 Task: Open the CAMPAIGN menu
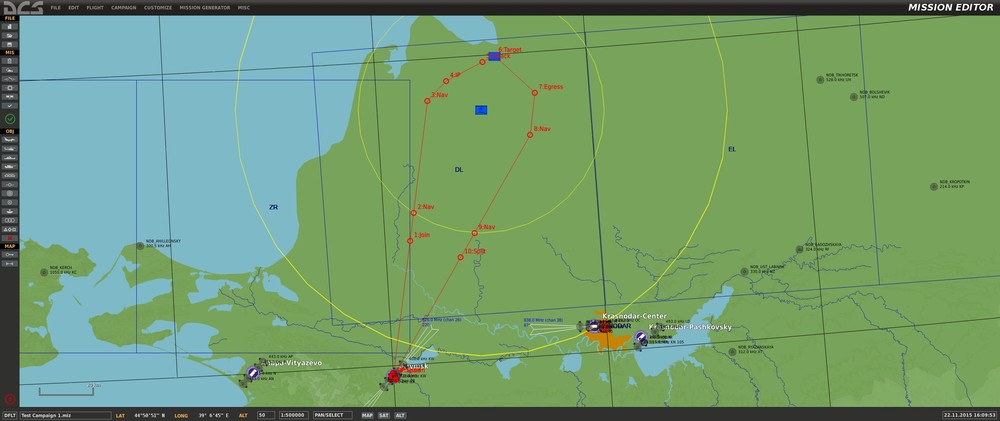pos(124,8)
